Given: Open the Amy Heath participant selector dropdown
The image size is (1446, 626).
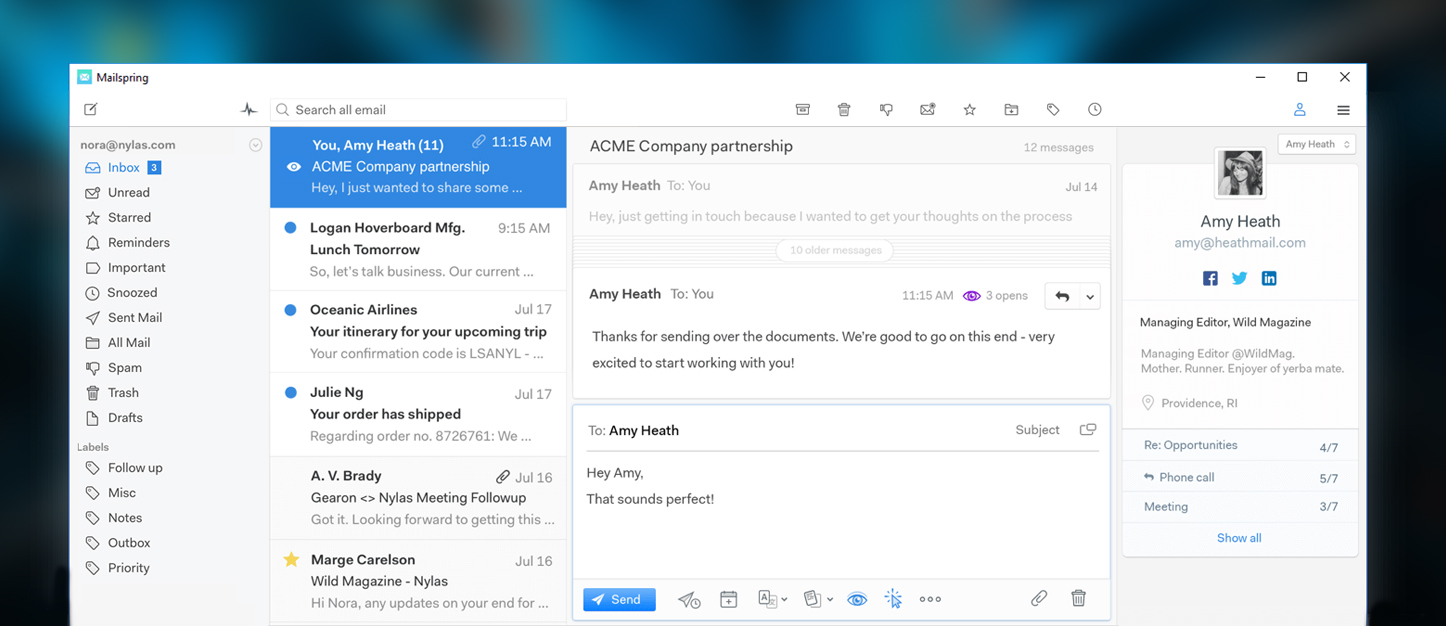Looking at the screenshot, I should point(1316,144).
